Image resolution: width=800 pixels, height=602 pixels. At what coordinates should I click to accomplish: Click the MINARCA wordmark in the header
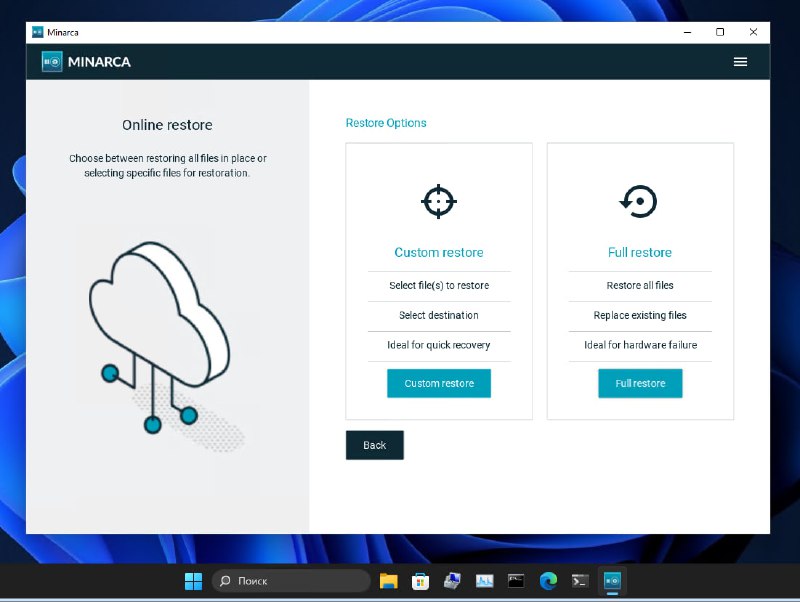point(99,62)
